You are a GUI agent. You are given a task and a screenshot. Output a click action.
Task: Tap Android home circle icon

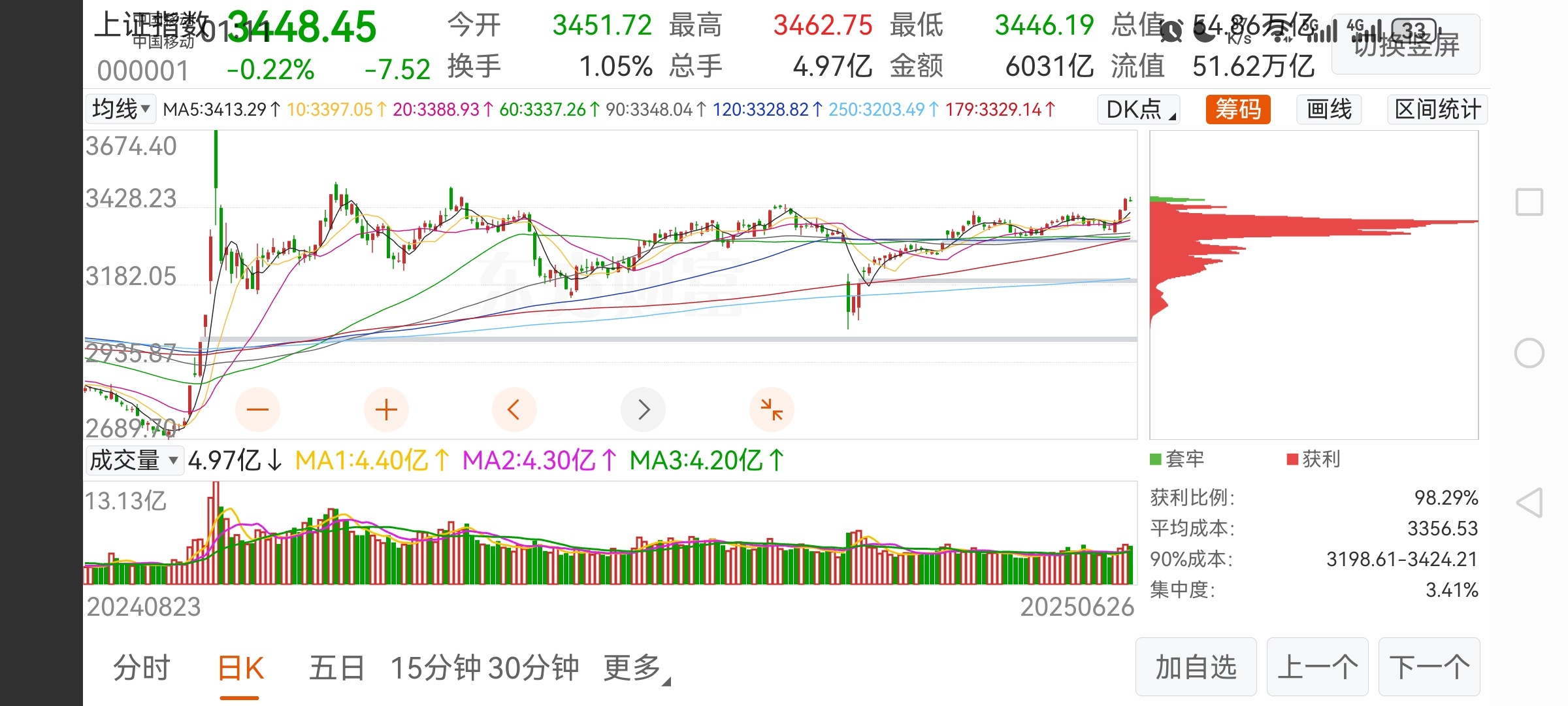1529,353
